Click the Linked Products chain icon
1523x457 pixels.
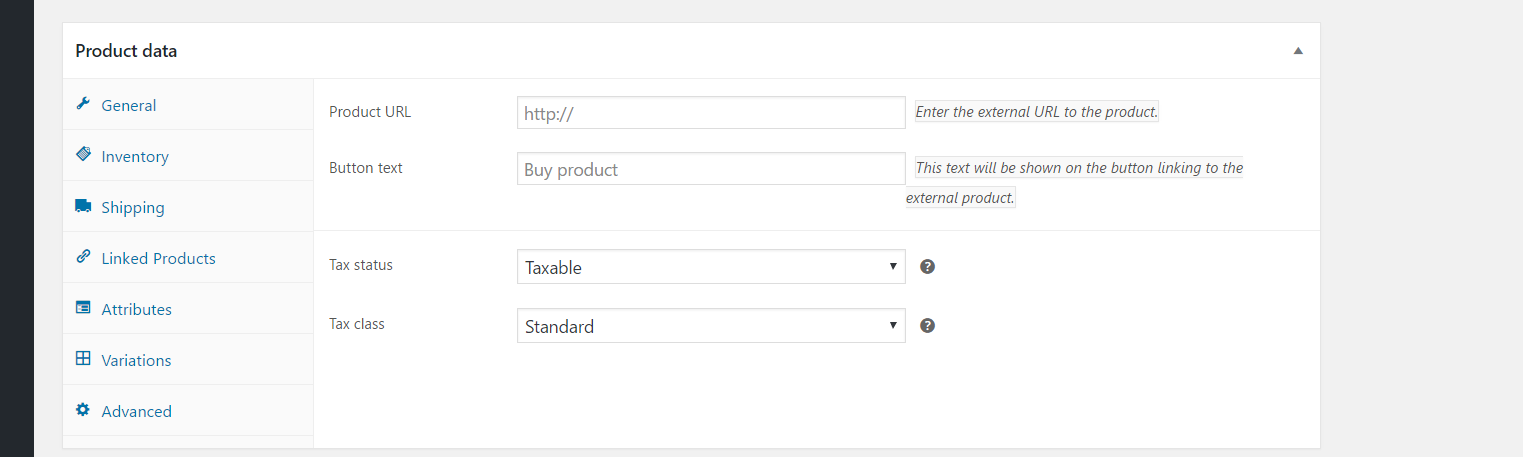tap(83, 257)
